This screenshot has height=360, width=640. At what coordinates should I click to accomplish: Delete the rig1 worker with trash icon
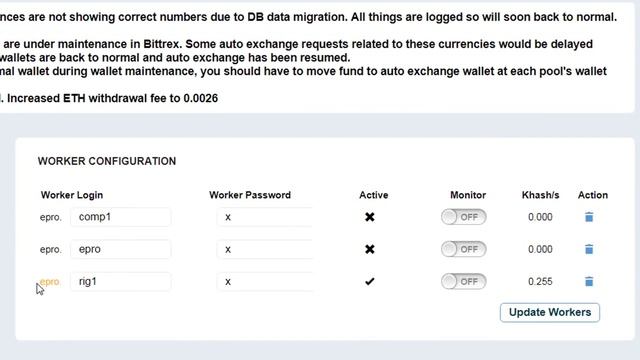point(589,281)
